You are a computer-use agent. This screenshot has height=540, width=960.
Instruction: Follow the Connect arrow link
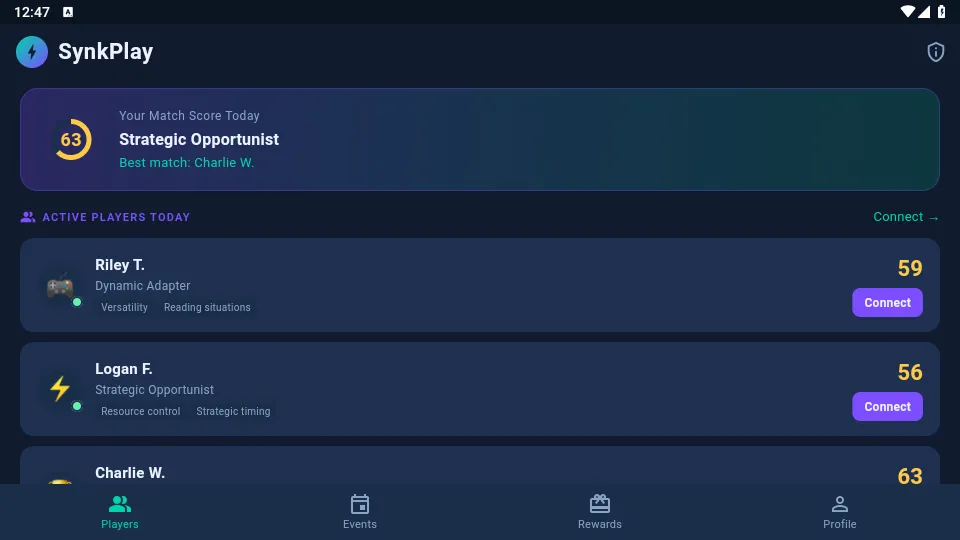[x=906, y=217]
